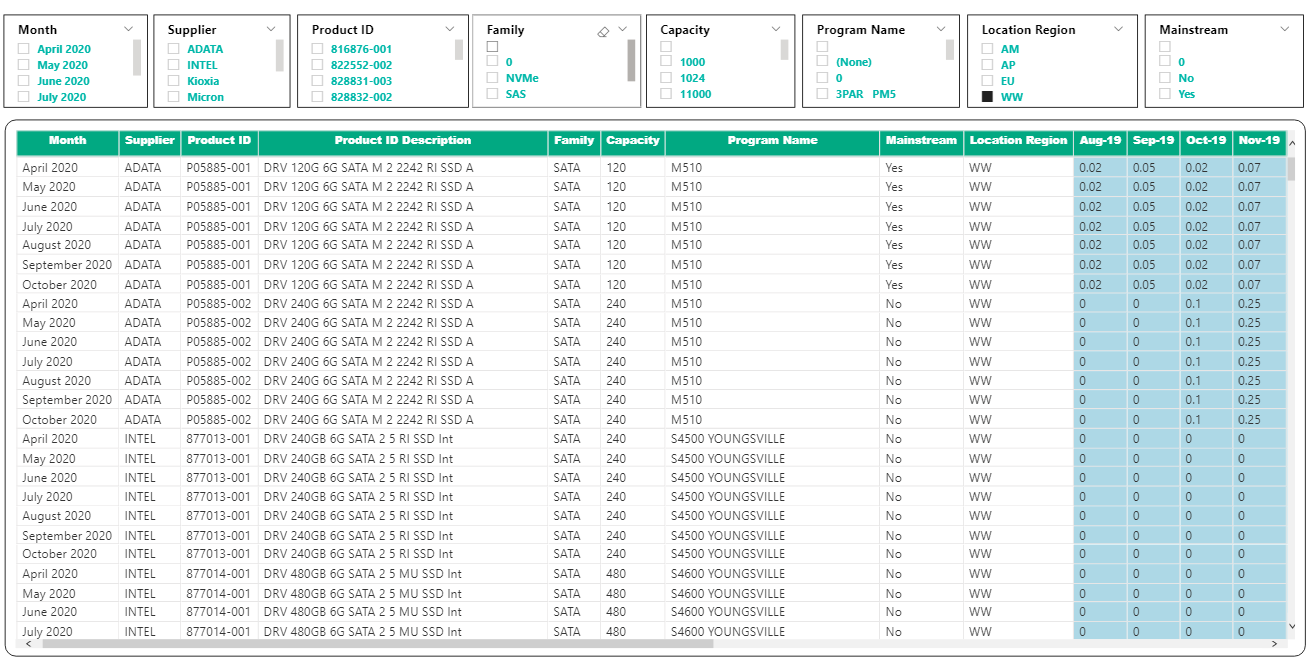Select ADATA in the Supplier slicer
1313x663 pixels.
coord(174,49)
